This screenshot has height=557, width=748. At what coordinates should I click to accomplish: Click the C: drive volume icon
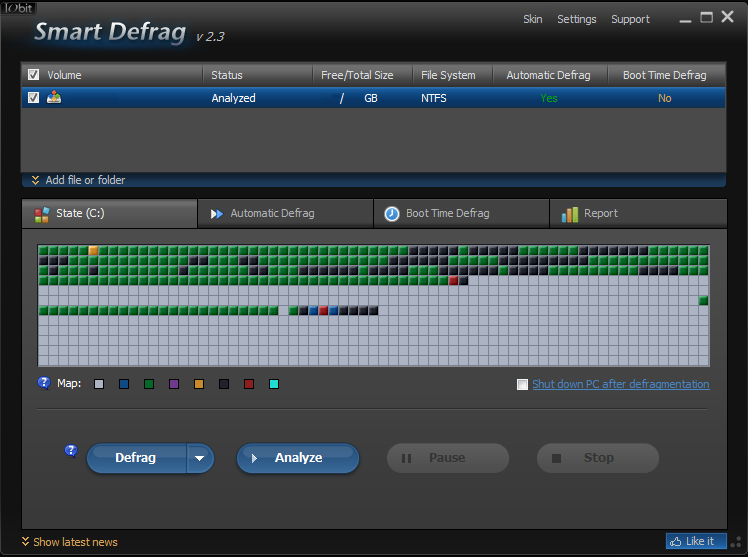coord(54,97)
